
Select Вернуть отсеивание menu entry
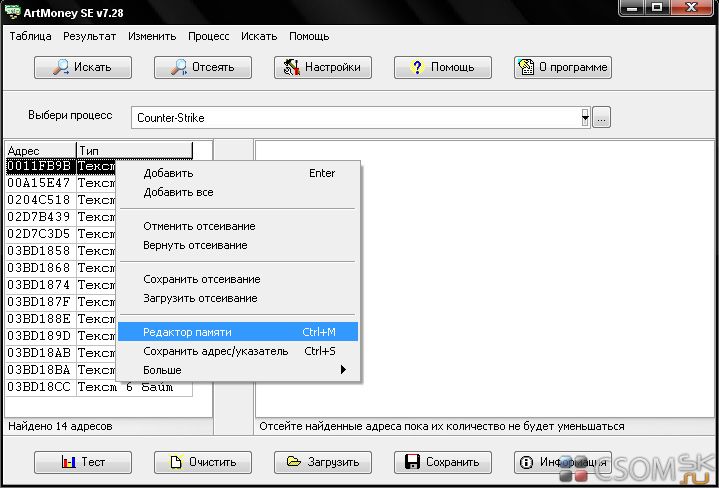238,245
